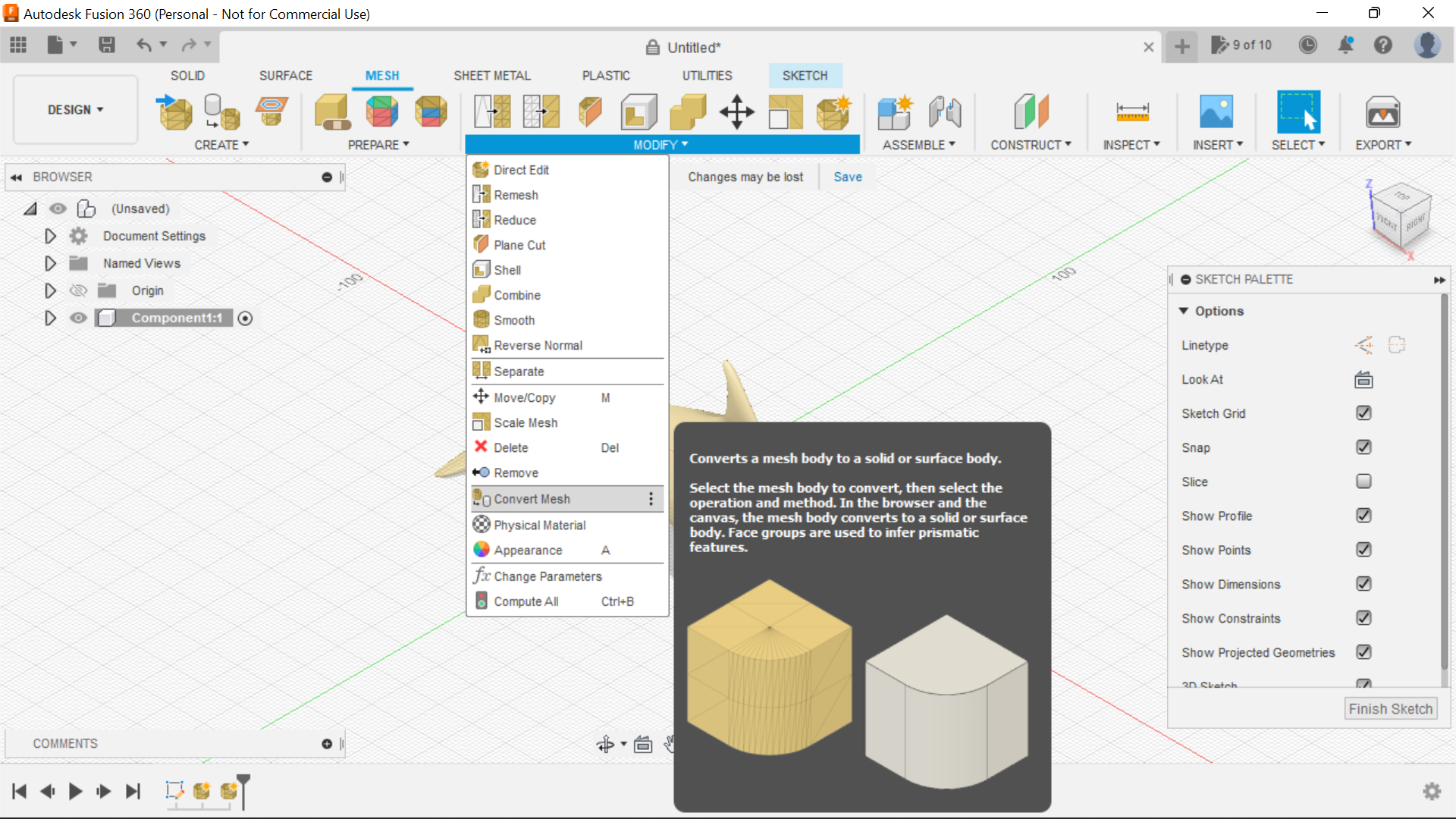1456x819 pixels.
Task: Activate the Move/Copy arrows tool
Action: [736, 111]
